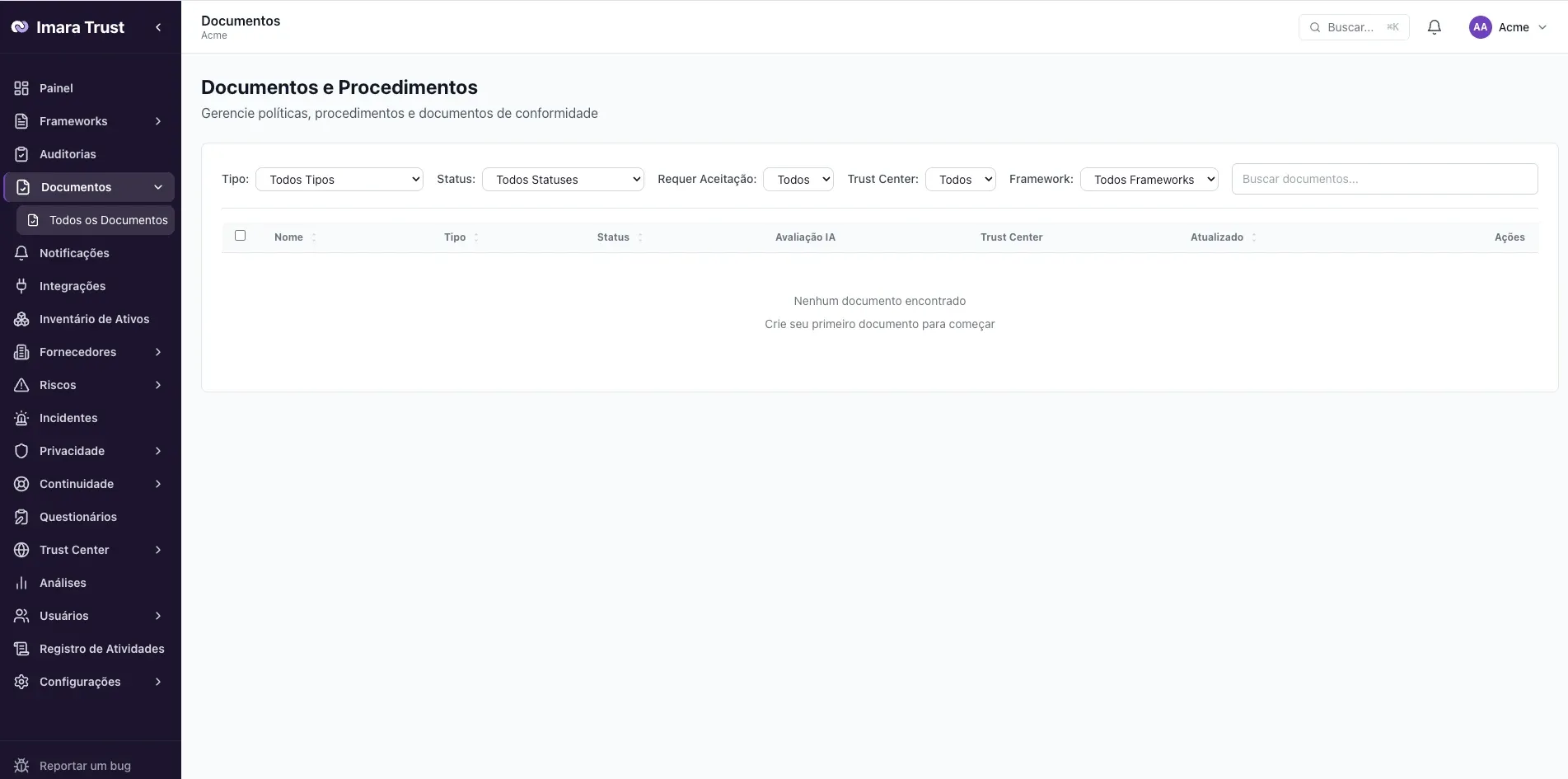Open Integrações plug icon
The image size is (1568, 779).
[x=21, y=286]
